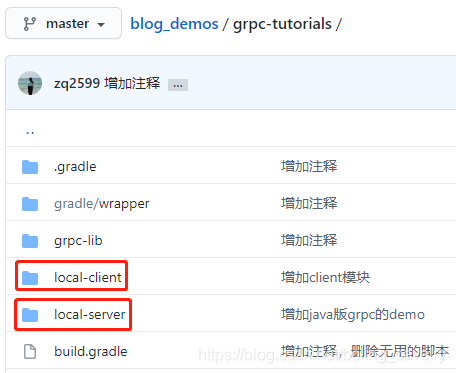
Task: Expand commit details with the ellipsis button
Action: point(178,85)
